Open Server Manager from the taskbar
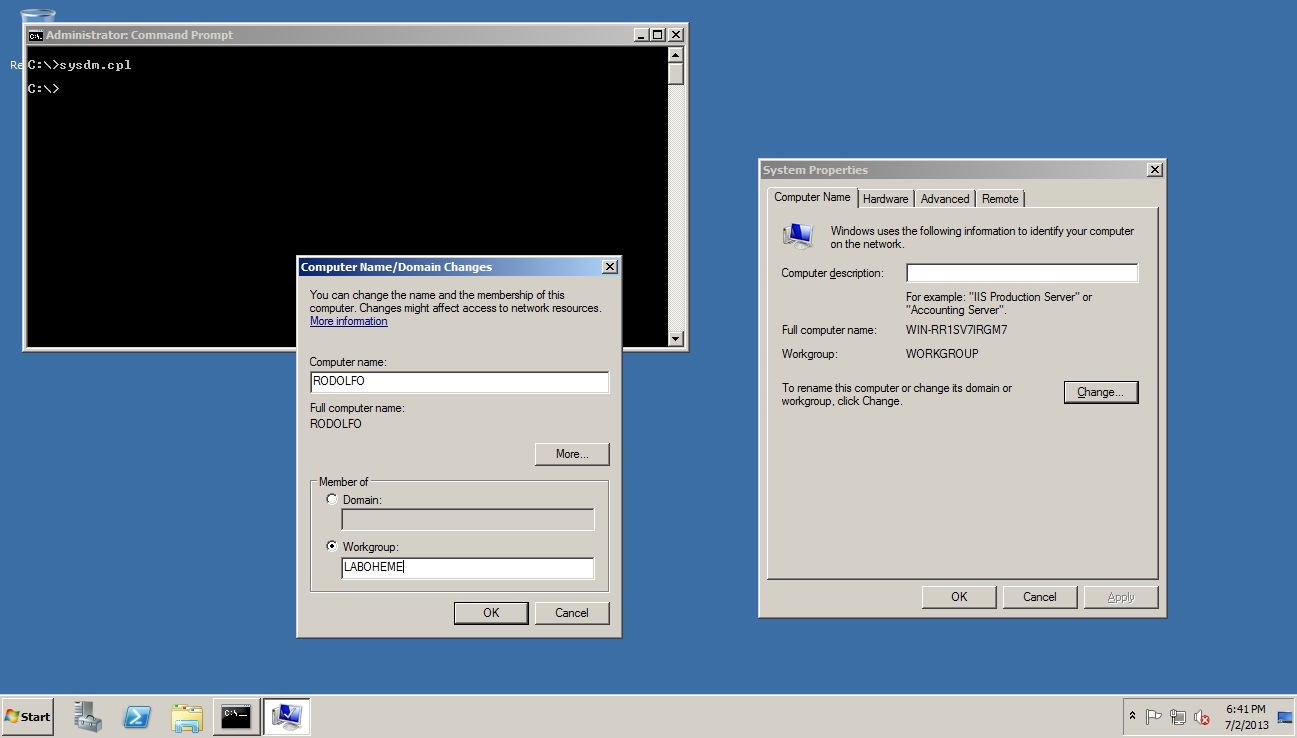 tap(88, 716)
